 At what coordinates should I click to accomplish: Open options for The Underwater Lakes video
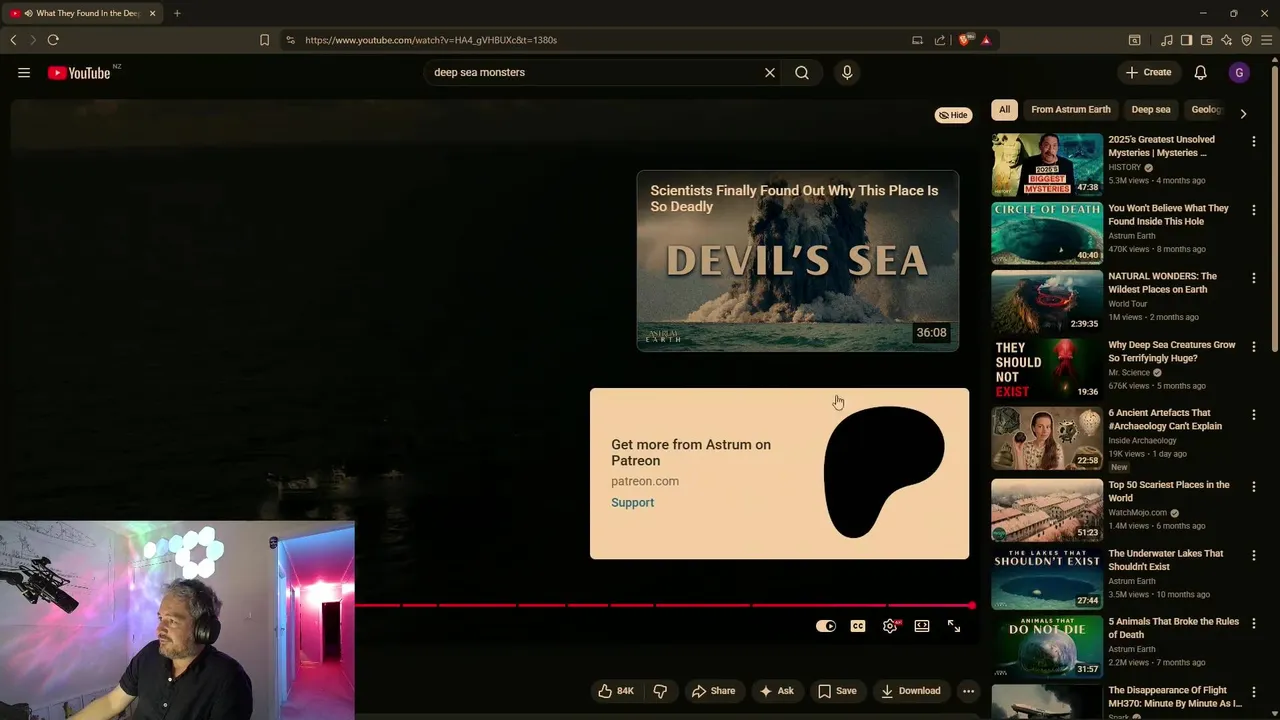point(1254,555)
